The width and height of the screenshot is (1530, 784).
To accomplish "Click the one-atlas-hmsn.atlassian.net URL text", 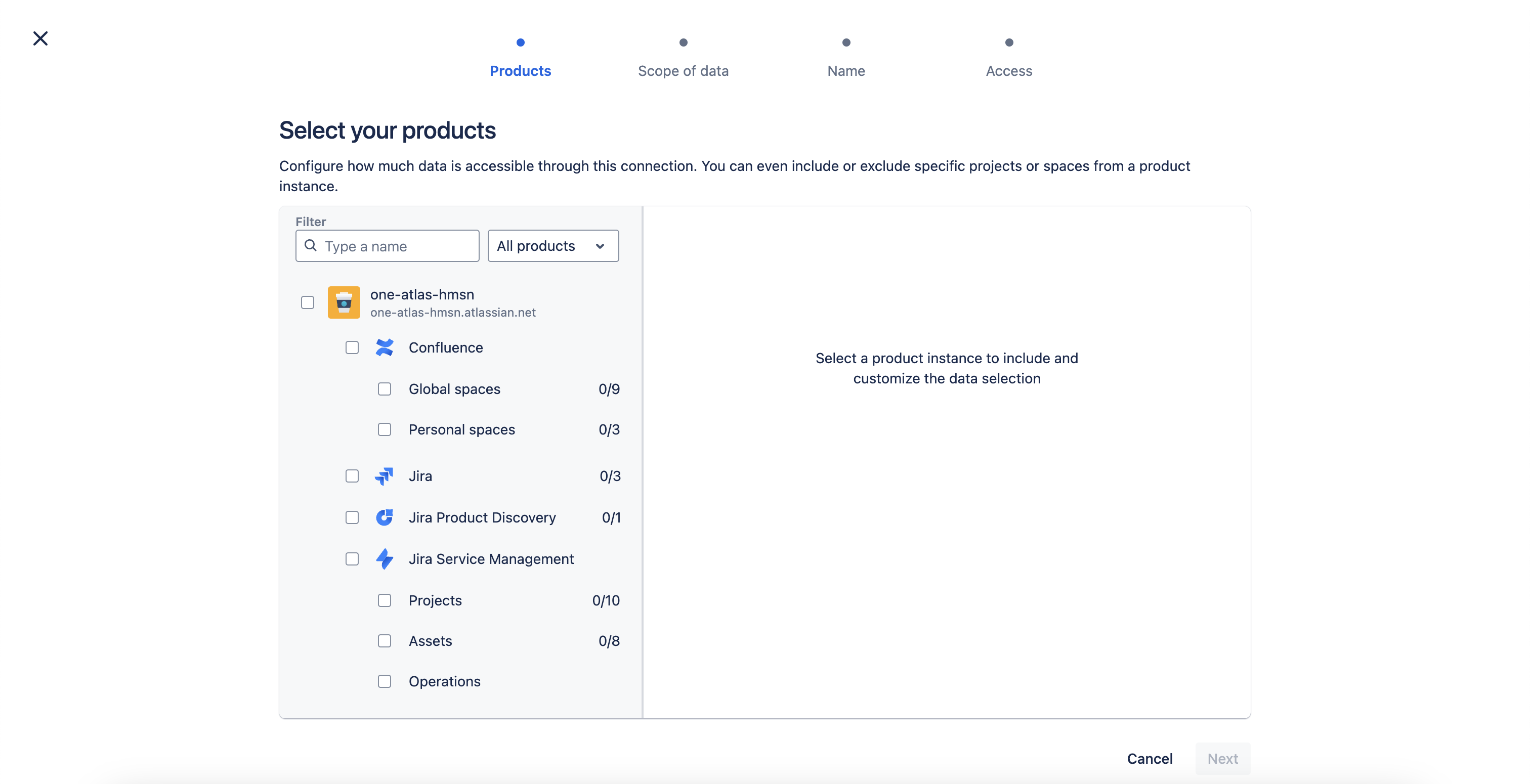I will [x=453, y=313].
